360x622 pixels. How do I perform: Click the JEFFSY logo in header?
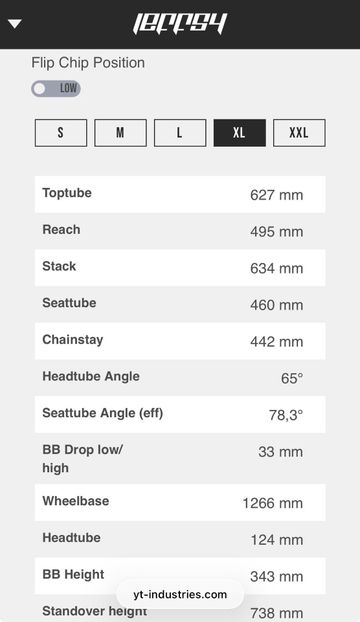180,23
